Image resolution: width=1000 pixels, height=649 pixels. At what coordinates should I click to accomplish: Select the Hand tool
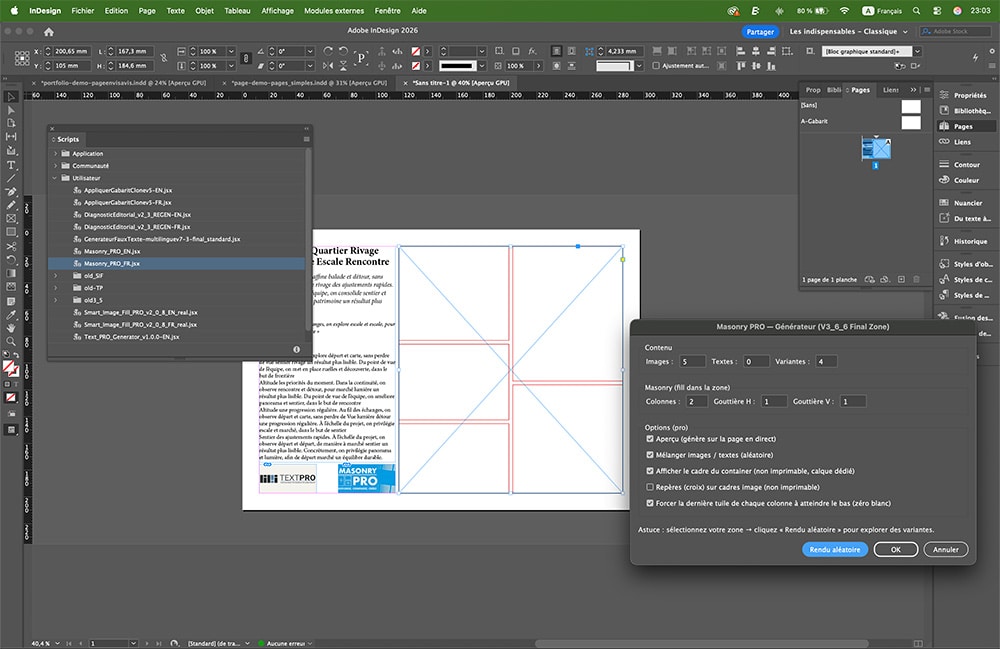click(11, 327)
